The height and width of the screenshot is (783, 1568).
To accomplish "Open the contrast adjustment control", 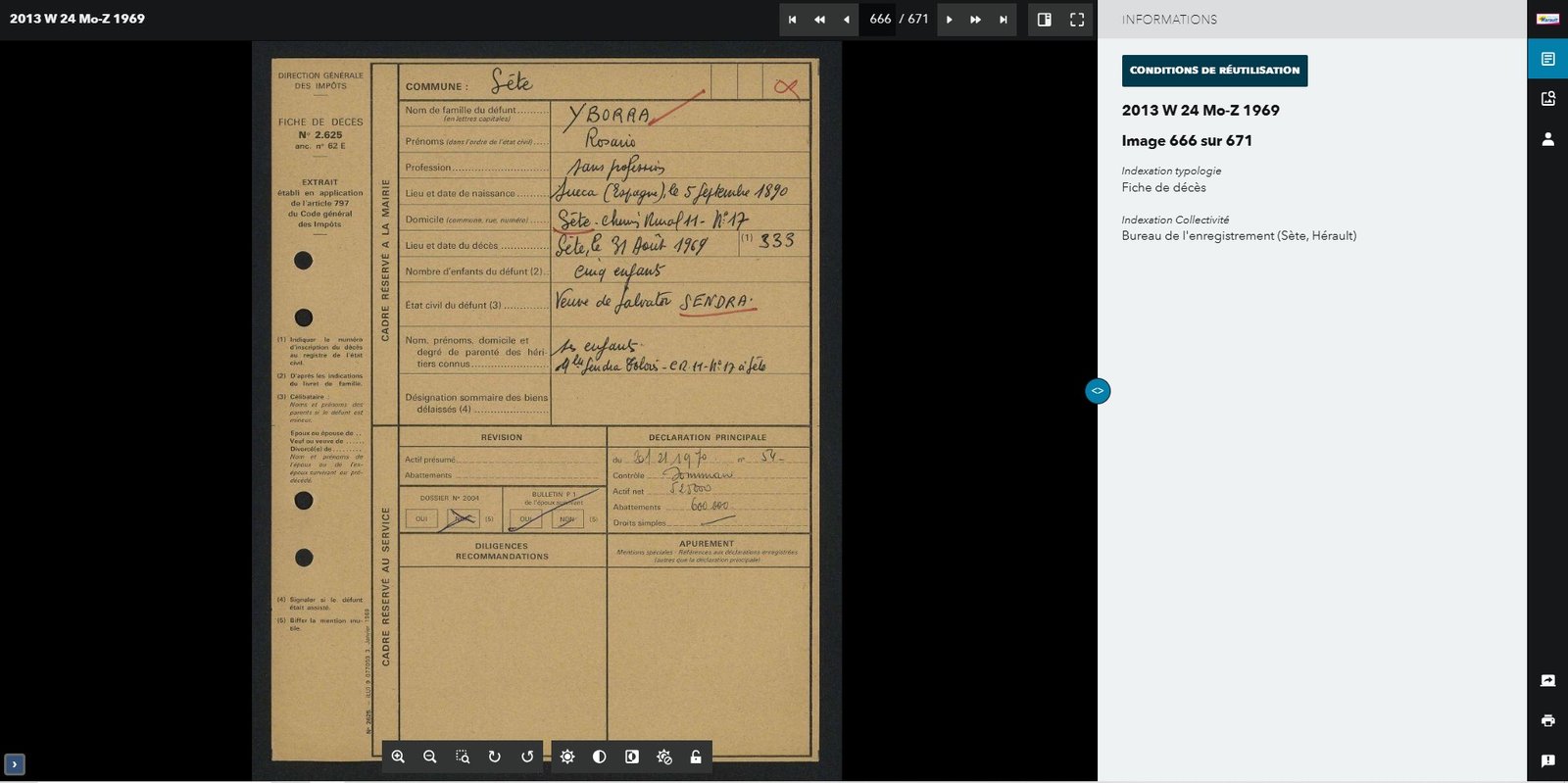I will (600, 757).
